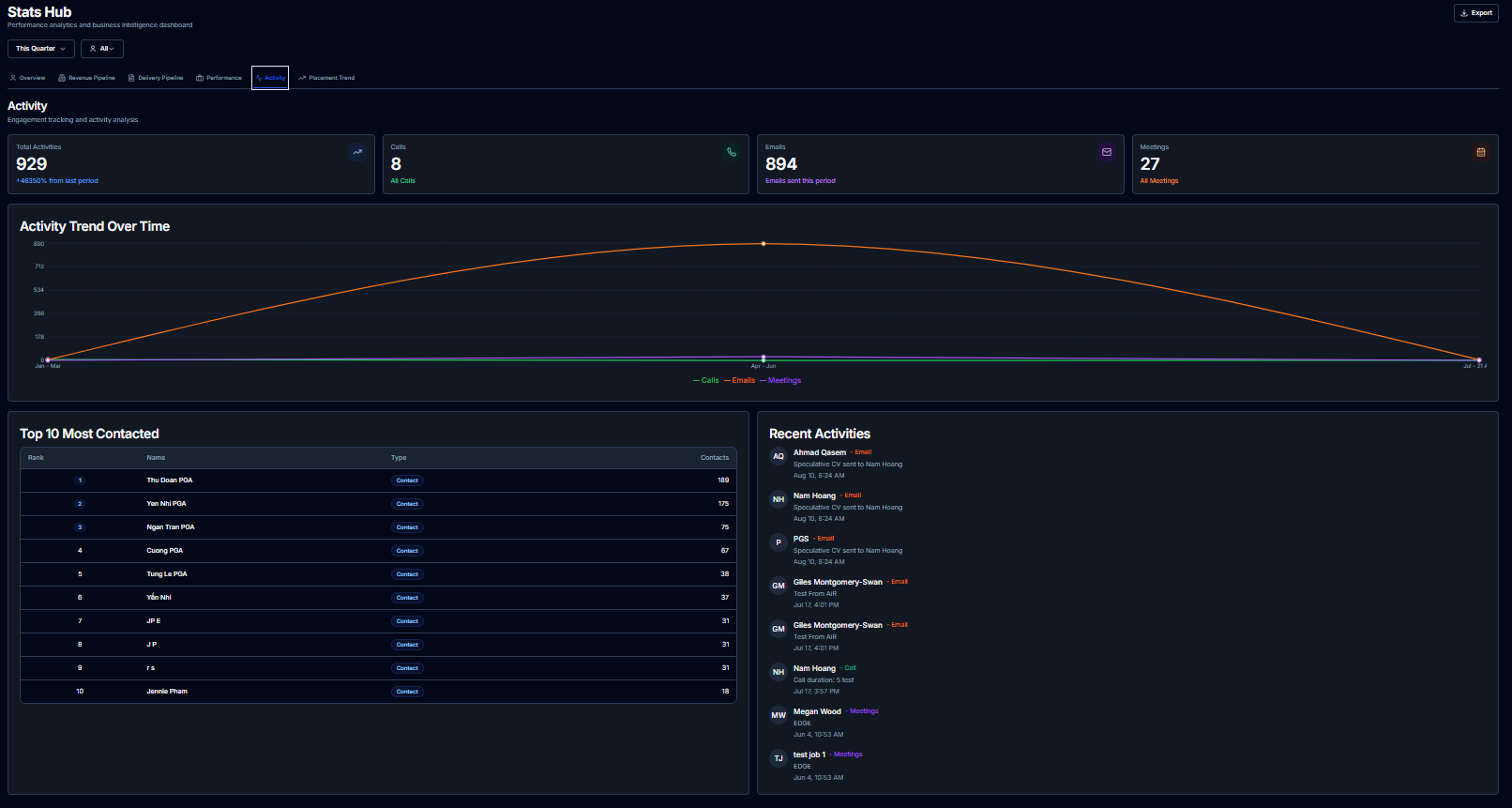Select the Activity tab

point(270,78)
